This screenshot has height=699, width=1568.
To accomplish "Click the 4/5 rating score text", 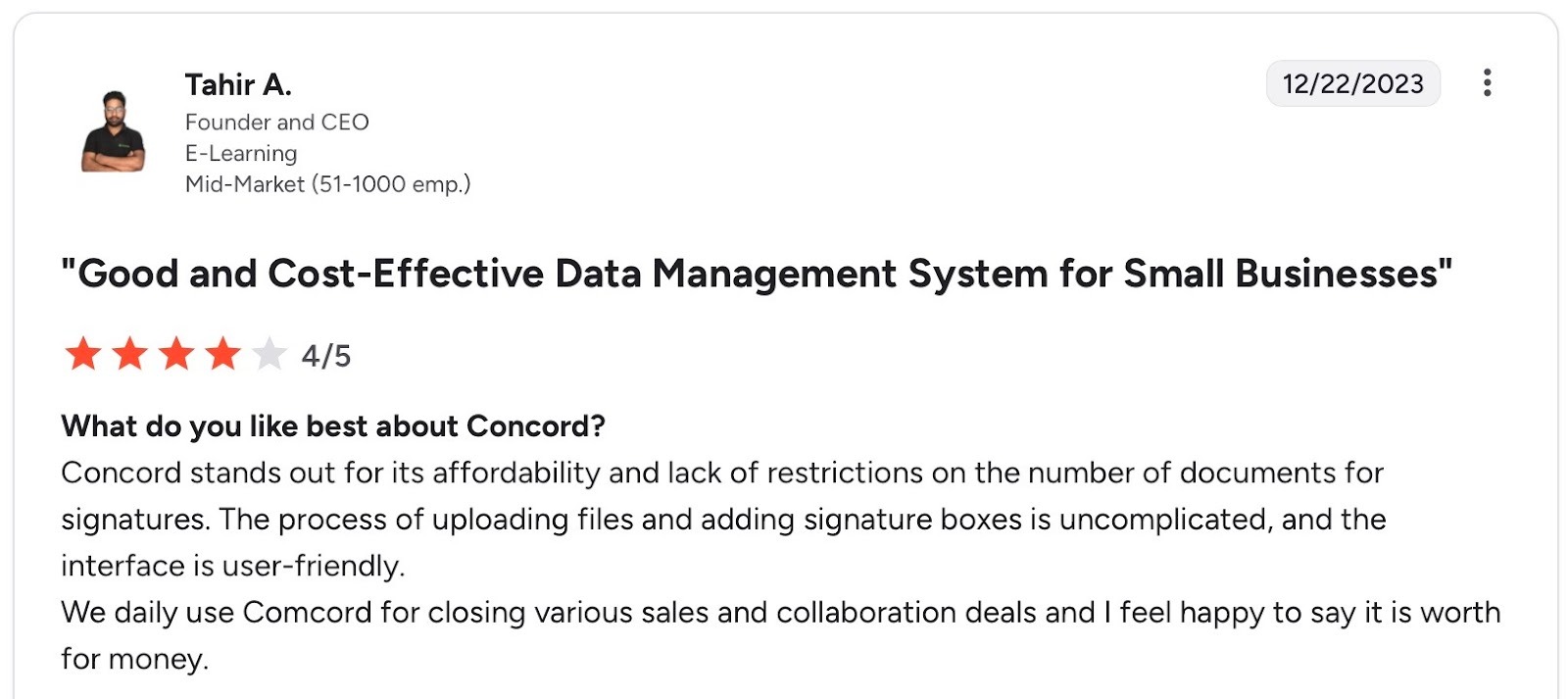I will click(325, 357).
